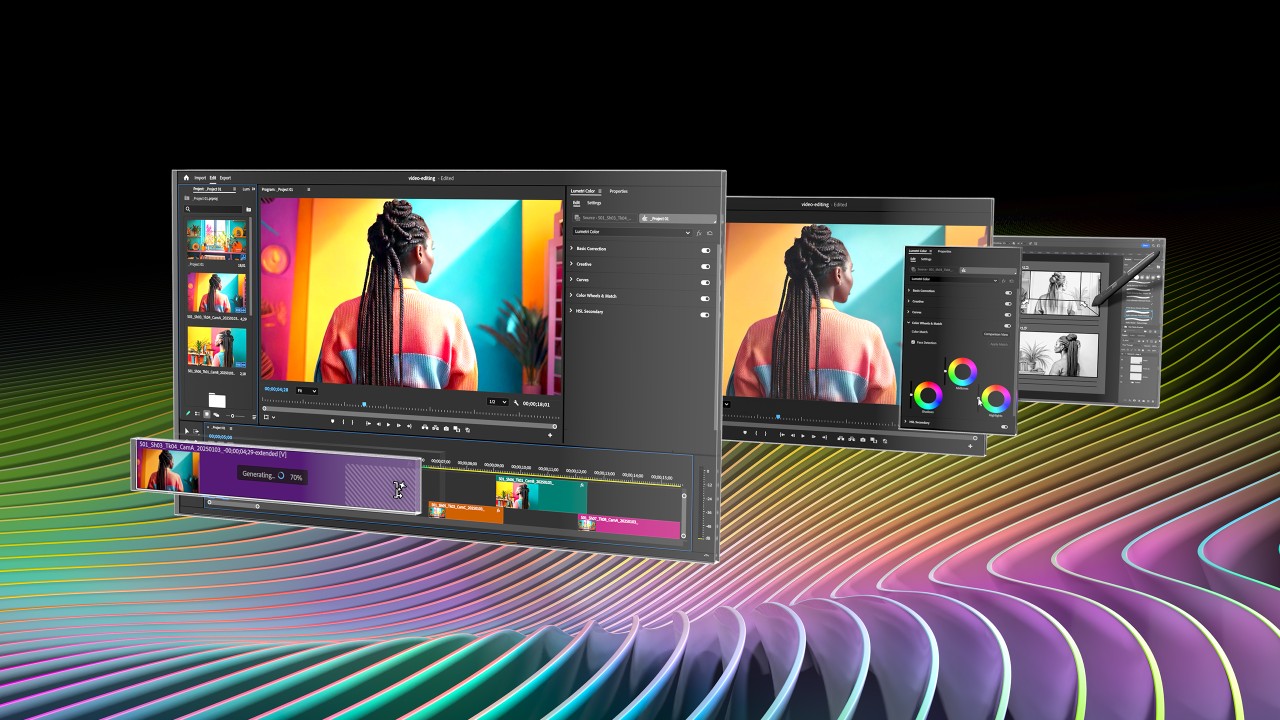Open the plus Button Editor in main monitor

point(550,435)
